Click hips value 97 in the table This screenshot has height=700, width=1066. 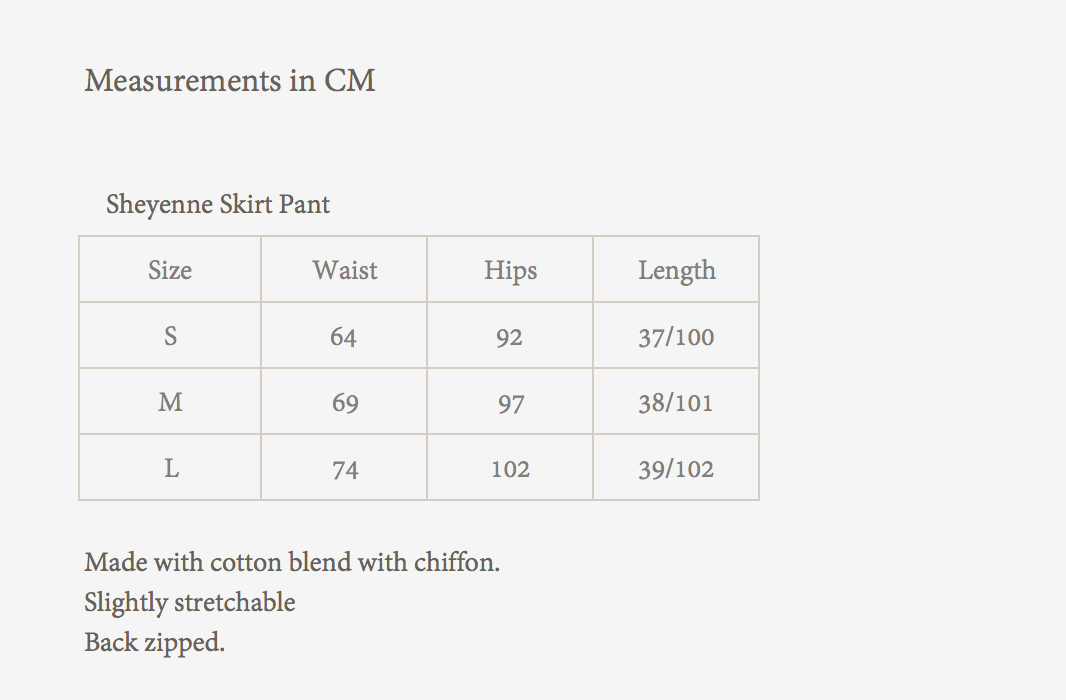510,403
